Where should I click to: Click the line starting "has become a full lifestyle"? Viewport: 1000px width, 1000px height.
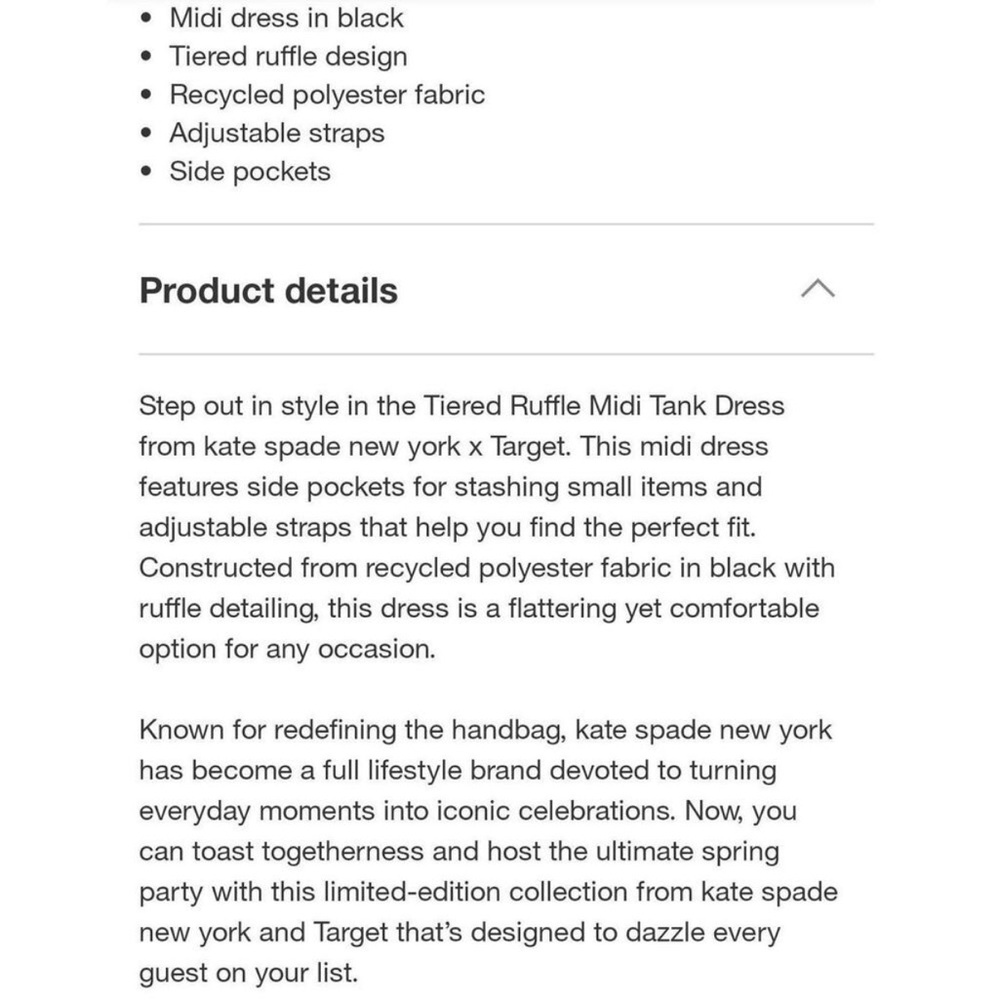(x=457, y=770)
